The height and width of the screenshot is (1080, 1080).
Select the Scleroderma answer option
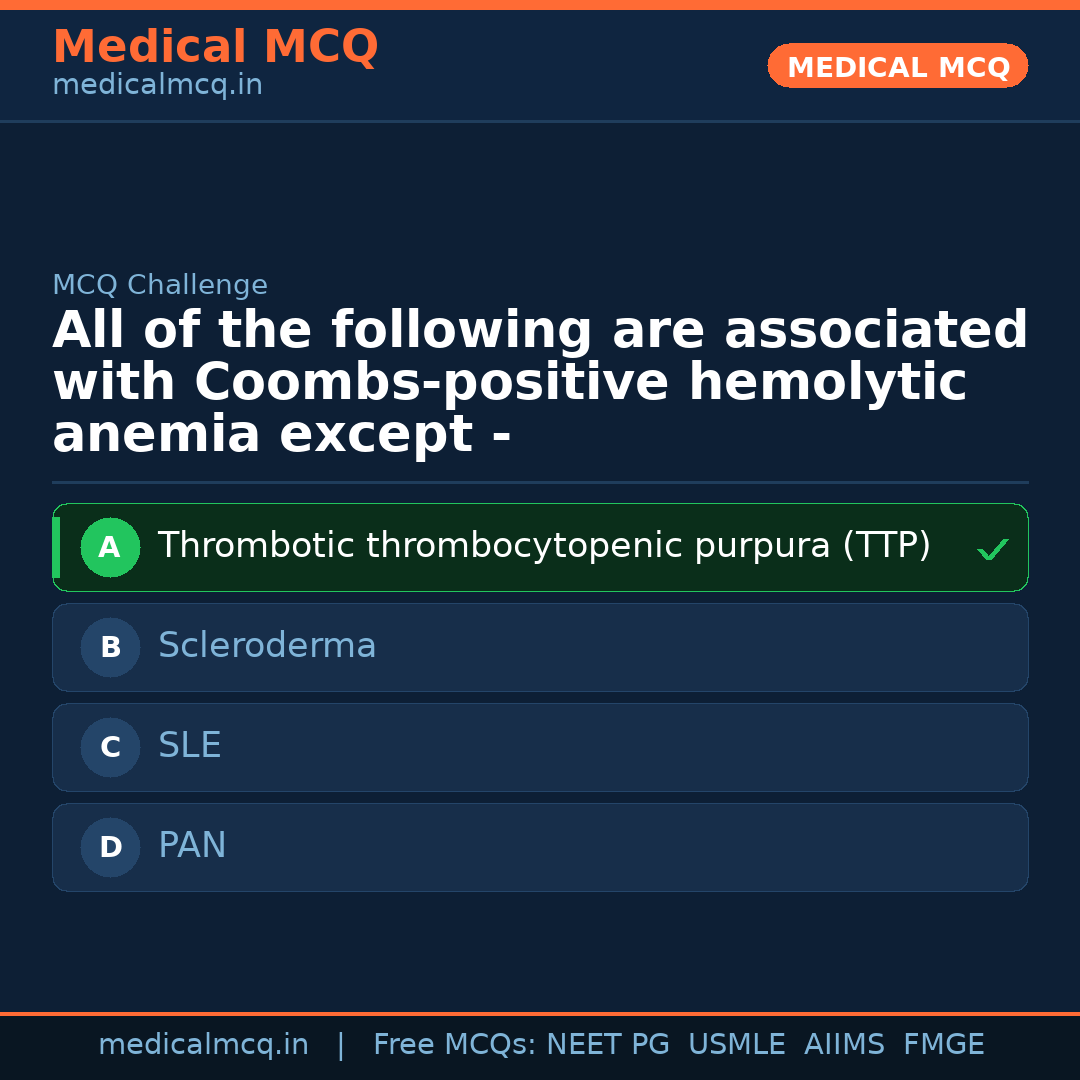[x=267, y=646]
